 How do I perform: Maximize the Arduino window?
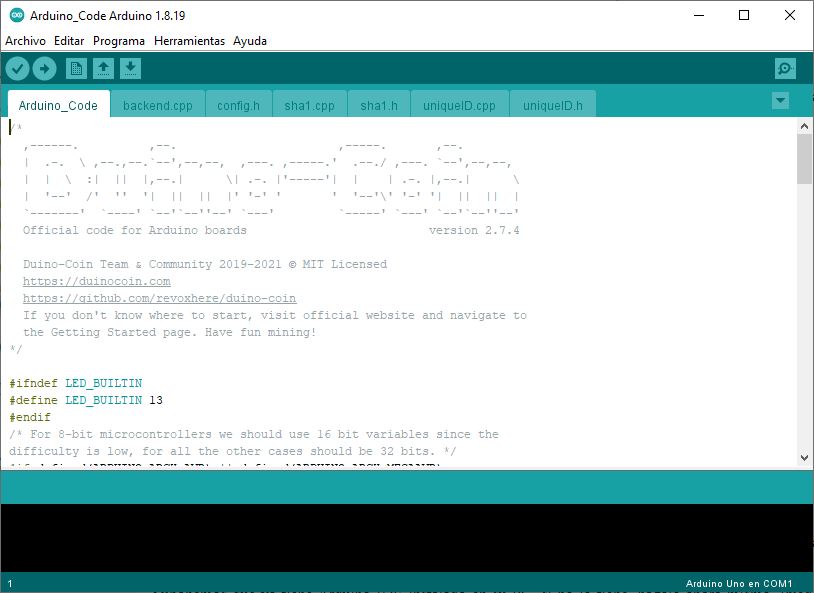(x=744, y=16)
